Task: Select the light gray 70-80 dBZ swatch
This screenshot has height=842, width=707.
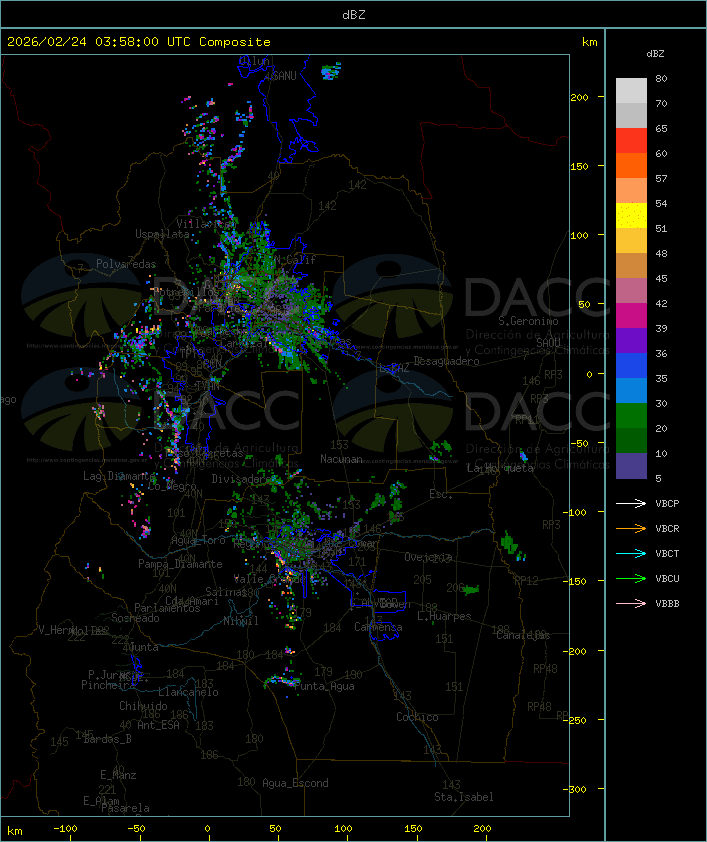Action: pos(631,91)
